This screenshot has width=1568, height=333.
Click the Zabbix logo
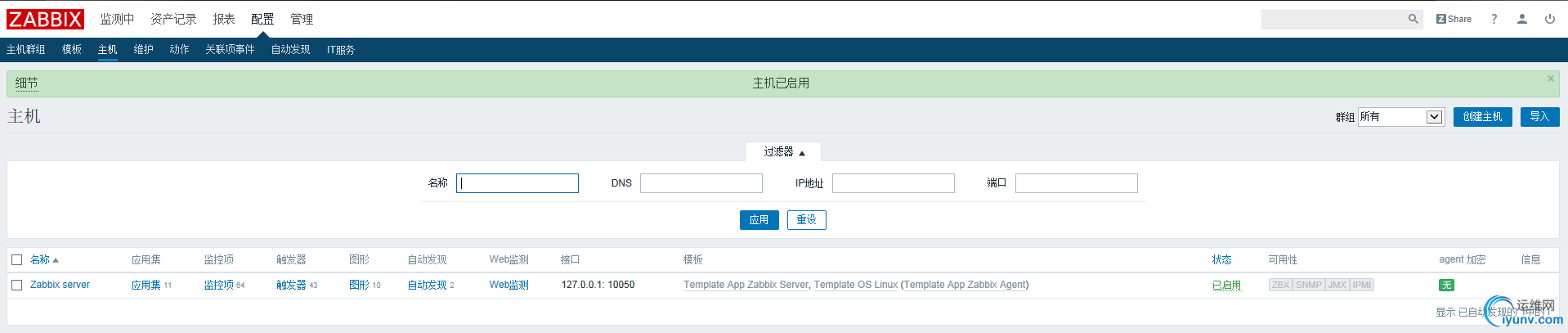coord(45,19)
